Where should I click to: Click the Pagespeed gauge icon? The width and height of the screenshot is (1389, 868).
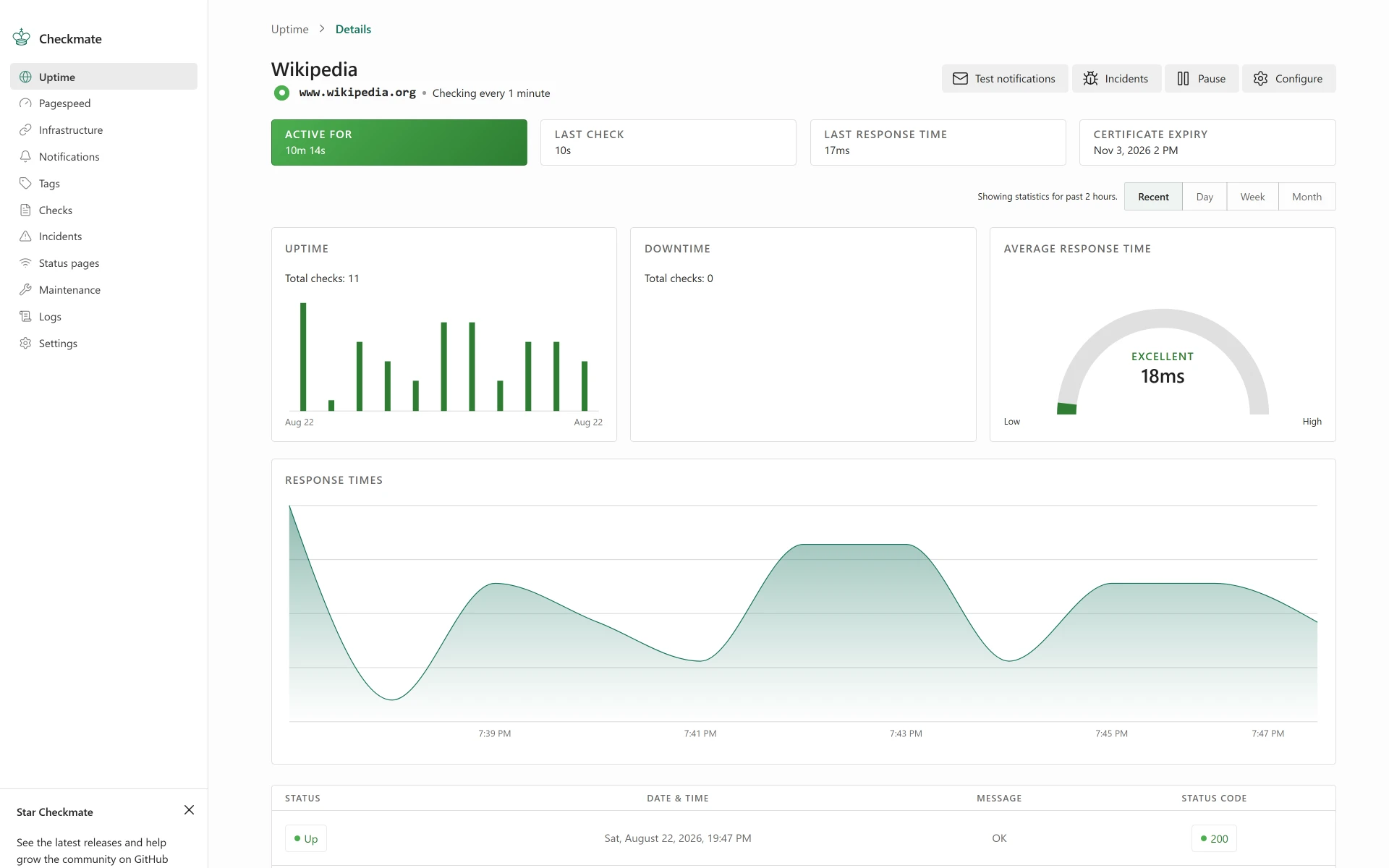(25, 103)
